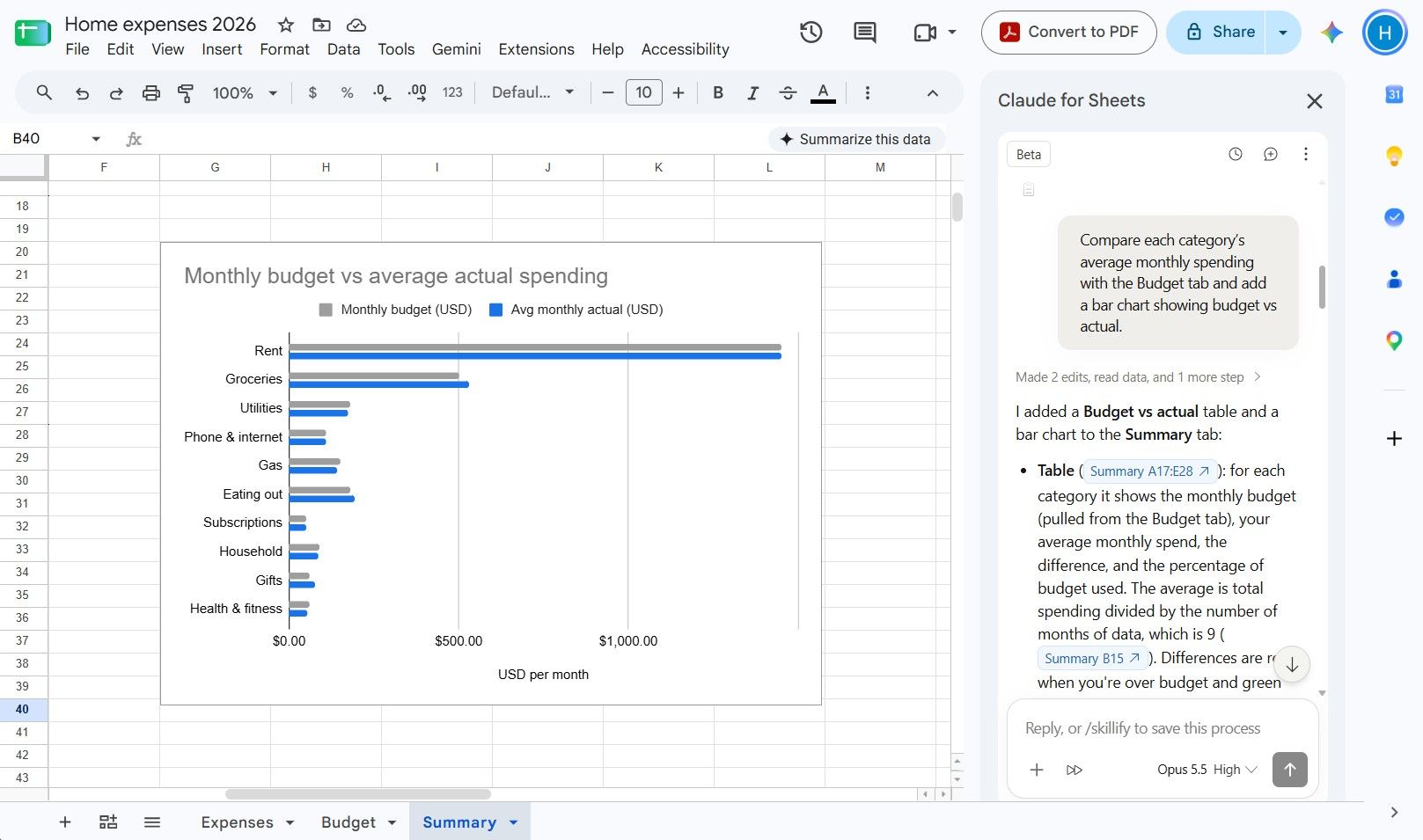
Task: Move document with folder icon
Action: click(321, 25)
